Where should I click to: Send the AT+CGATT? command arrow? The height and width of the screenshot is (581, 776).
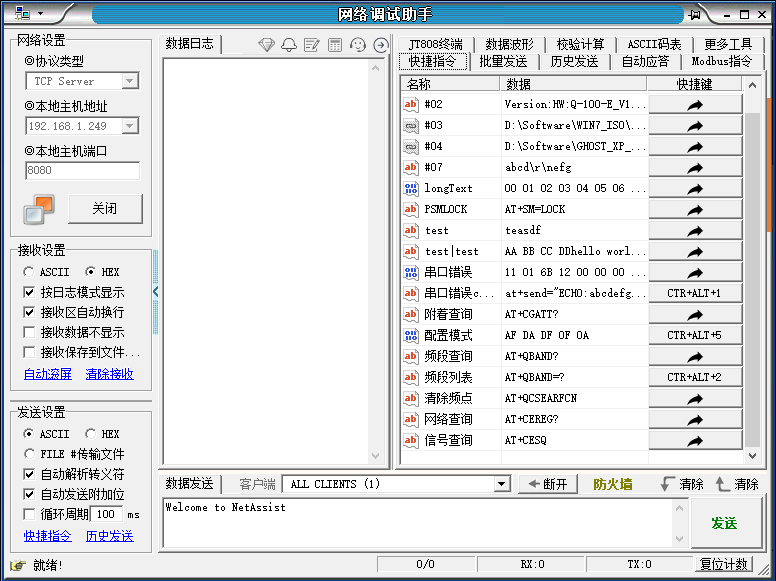pos(695,315)
